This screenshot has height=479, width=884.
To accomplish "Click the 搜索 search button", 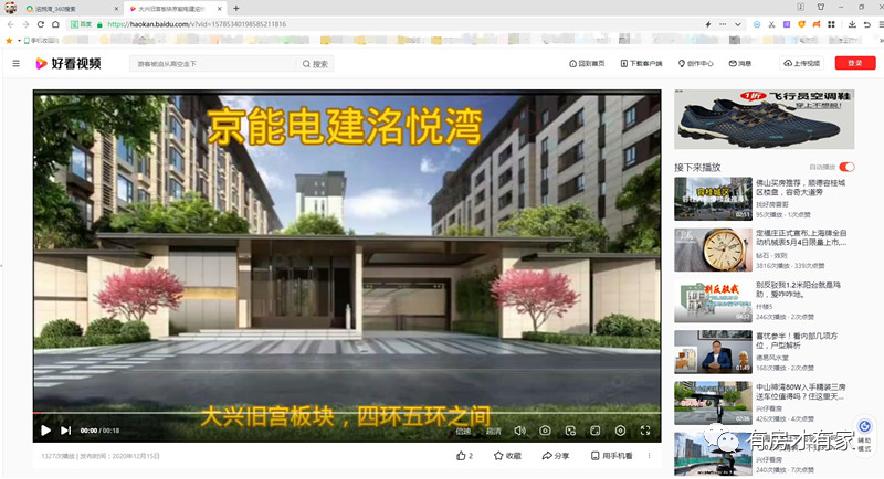I will point(316,64).
